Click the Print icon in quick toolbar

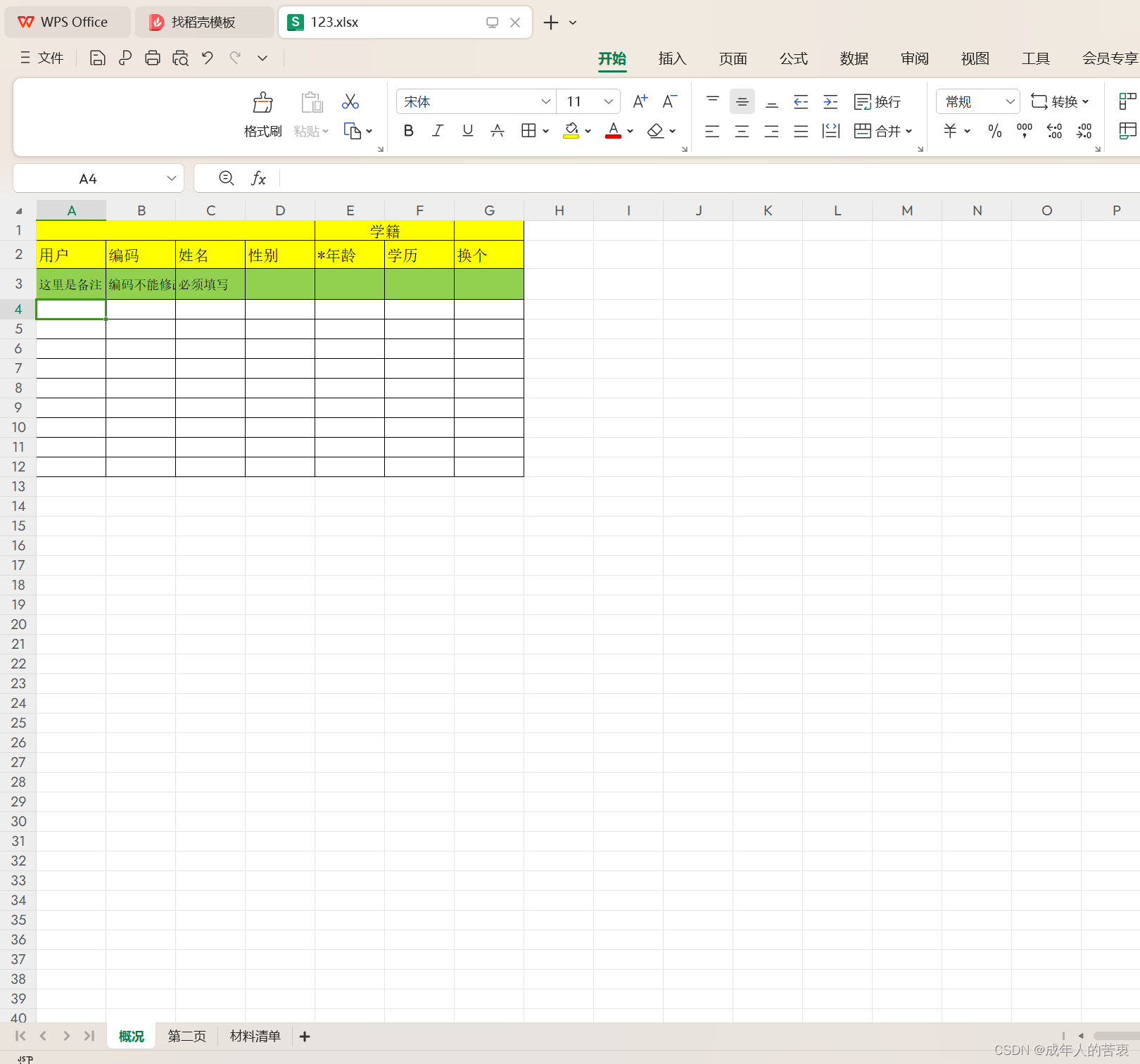(x=153, y=58)
